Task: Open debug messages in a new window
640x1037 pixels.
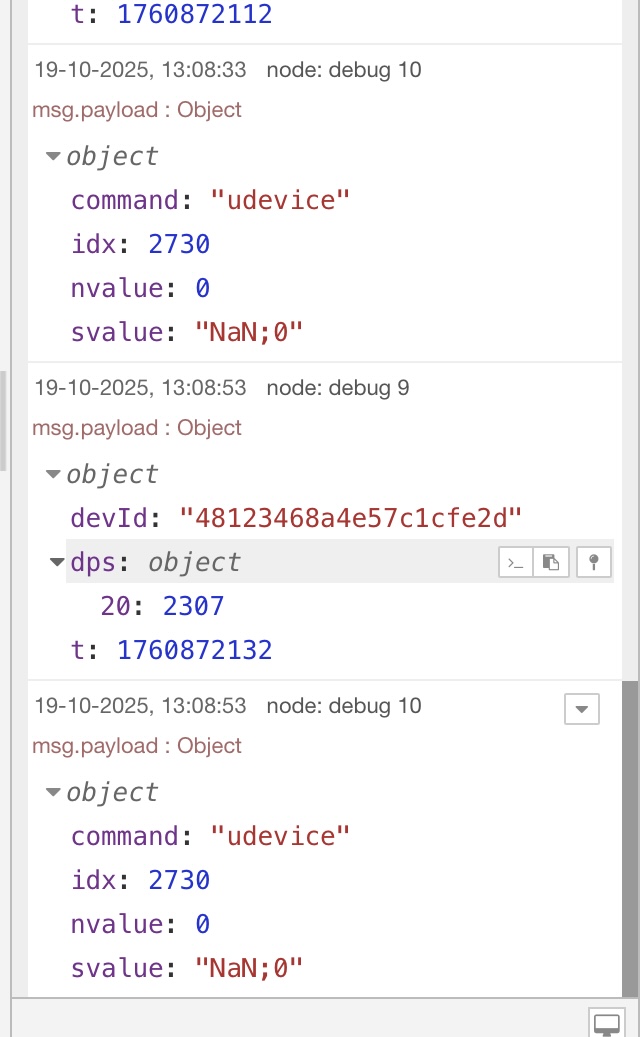Action: (x=606, y=1023)
